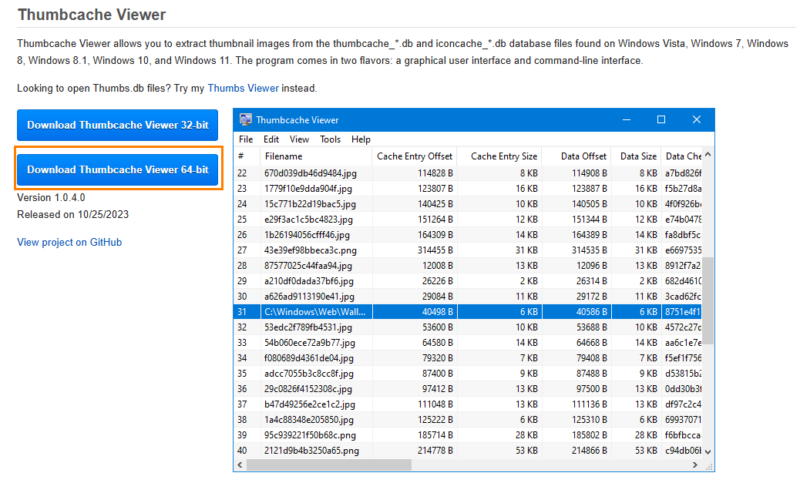Click the horizontal scrollbar thumb
The image size is (800, 483).
coord(329,465)
